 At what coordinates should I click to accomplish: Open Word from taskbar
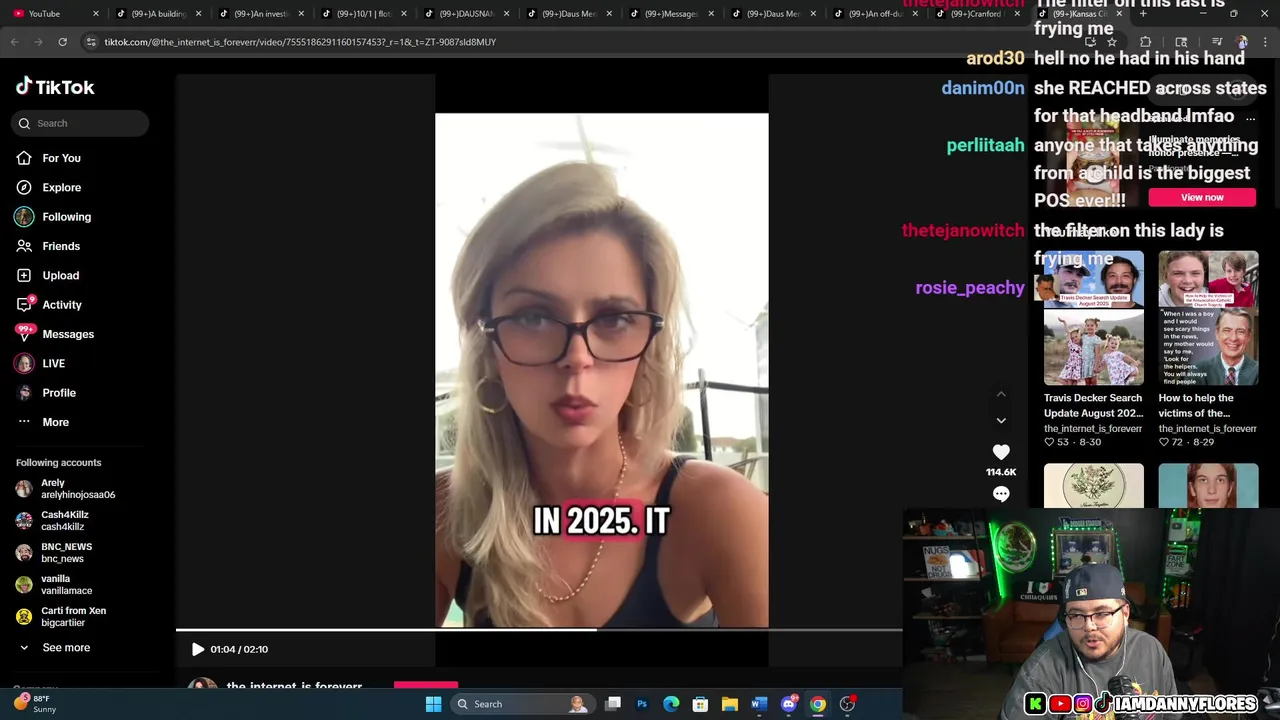coord(759,704)
